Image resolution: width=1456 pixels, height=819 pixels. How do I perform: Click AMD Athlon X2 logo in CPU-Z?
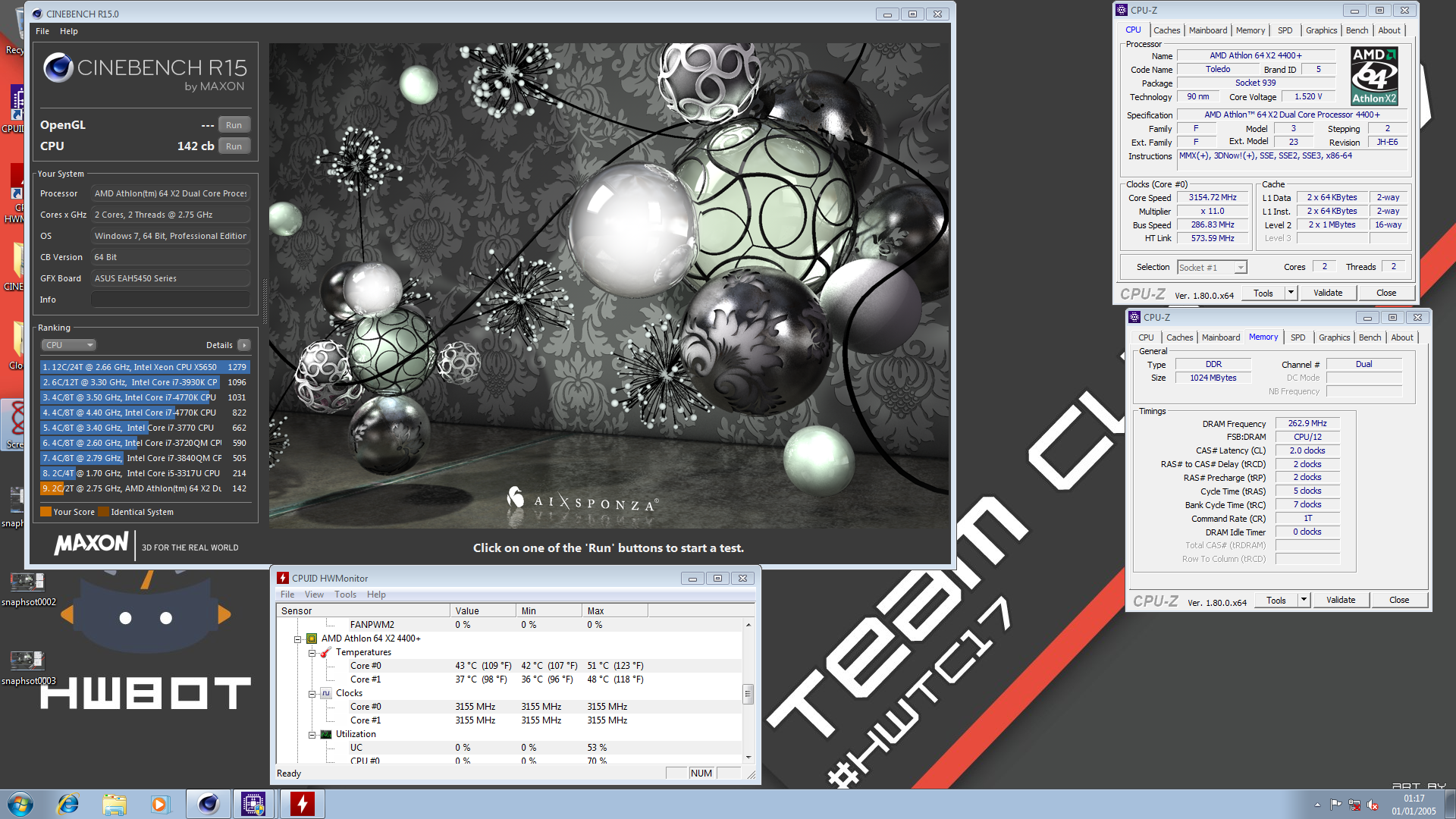click(1374, 76)
